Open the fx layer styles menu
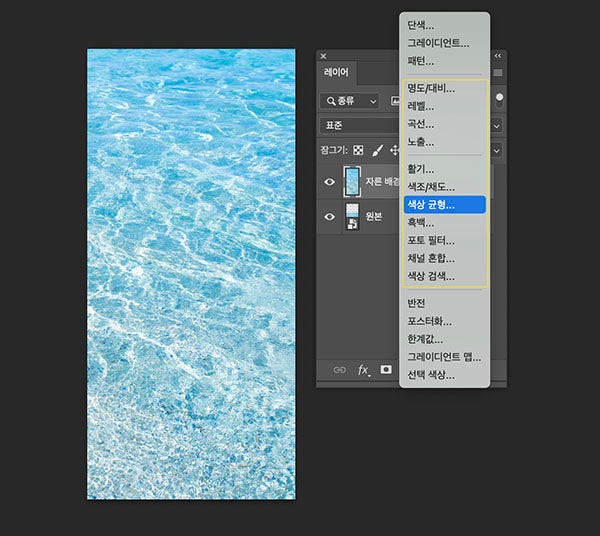Screen dimensions: 600x536 click(364, 369)
